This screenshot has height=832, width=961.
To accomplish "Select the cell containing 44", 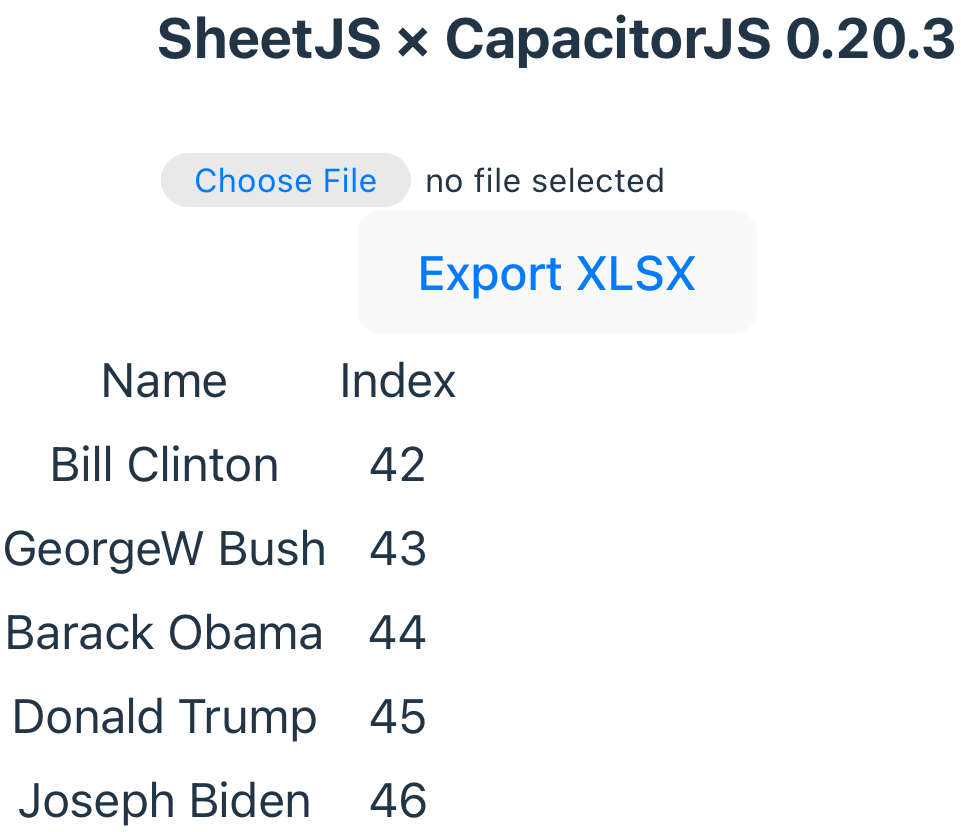I will coord(397,634).
